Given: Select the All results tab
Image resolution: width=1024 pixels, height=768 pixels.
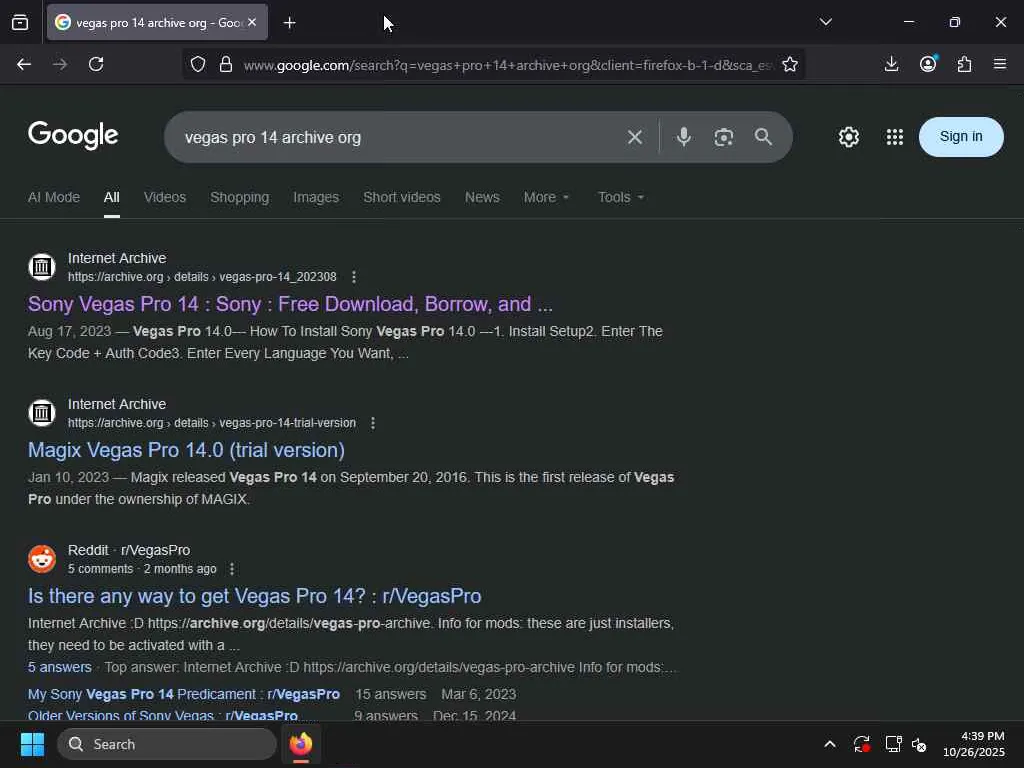Looking at the screenshot, I should coord(112,197).
